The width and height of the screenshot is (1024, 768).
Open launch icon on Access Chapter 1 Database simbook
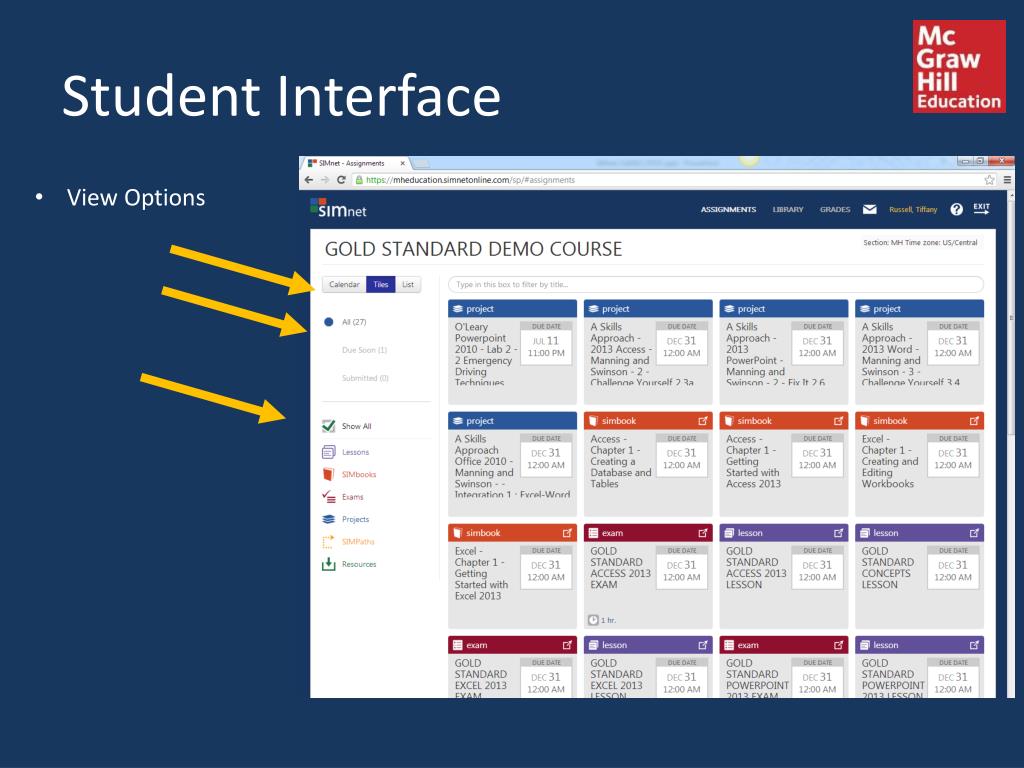click(703, 421)
